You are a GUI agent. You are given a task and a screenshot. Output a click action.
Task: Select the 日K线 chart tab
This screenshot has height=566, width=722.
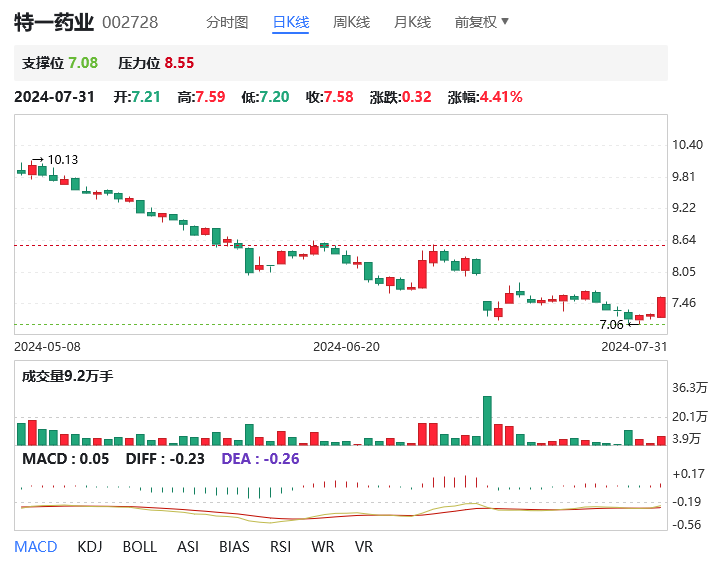coord(291,22)
